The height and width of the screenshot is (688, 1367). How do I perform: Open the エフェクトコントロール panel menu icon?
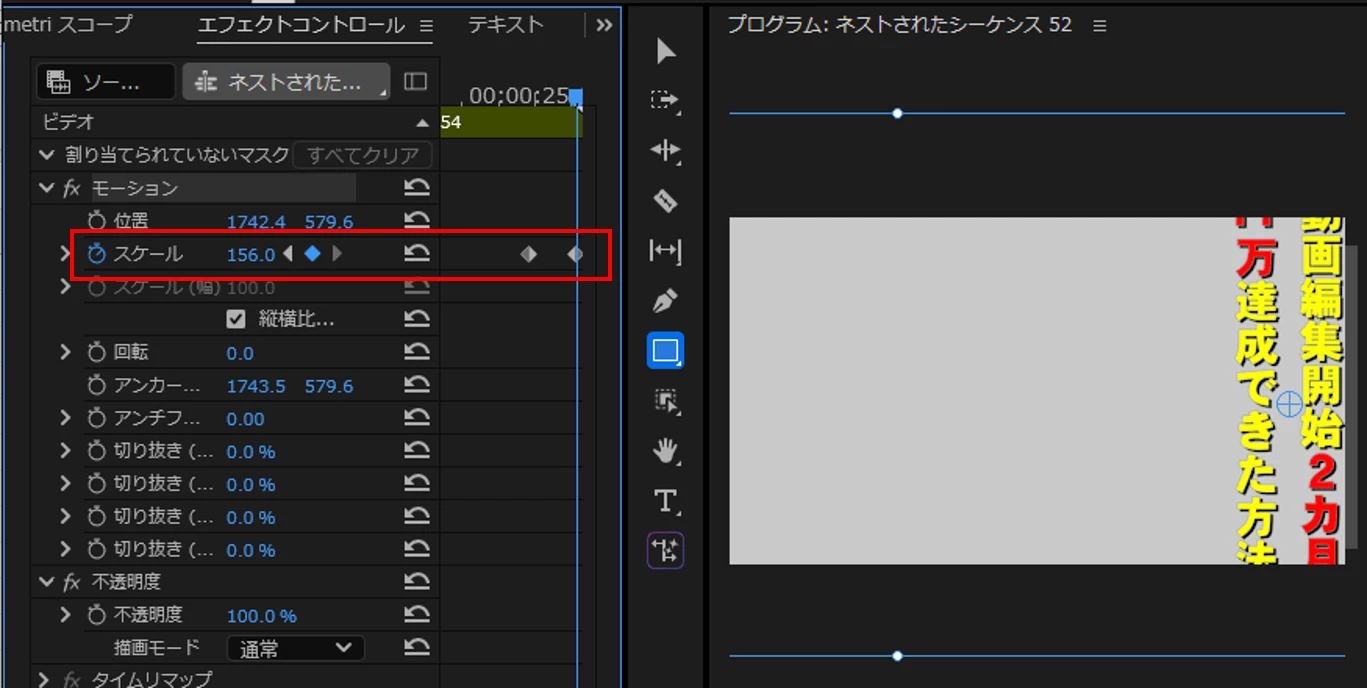(425, 25)
